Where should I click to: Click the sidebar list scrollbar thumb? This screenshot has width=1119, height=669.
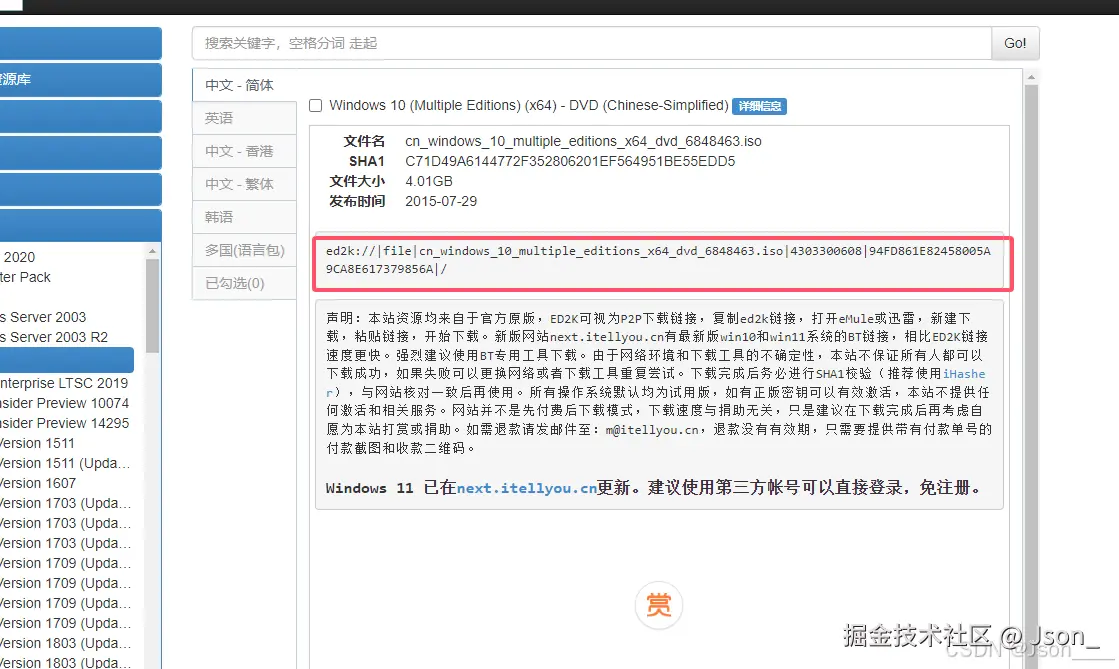coord(152,306)
